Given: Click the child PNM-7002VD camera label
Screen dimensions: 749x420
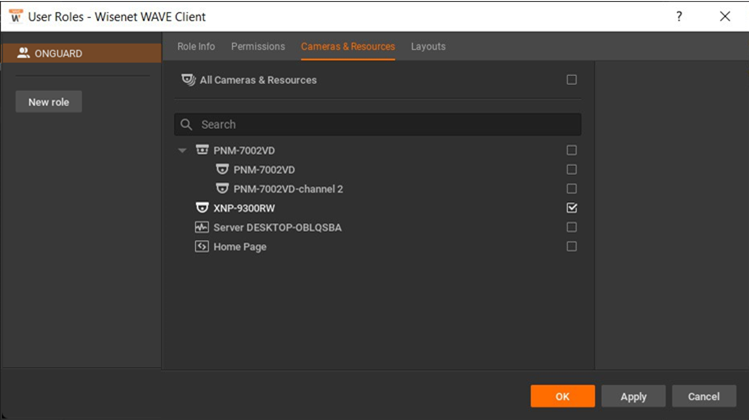Looking at the screenshot, I should tap(264, 170).
